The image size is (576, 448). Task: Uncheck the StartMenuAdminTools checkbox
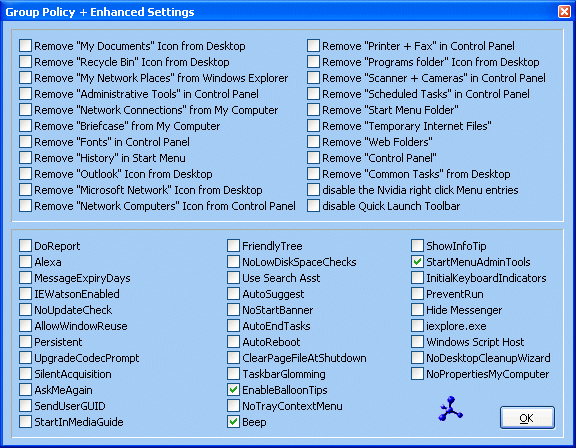[417, 262]
